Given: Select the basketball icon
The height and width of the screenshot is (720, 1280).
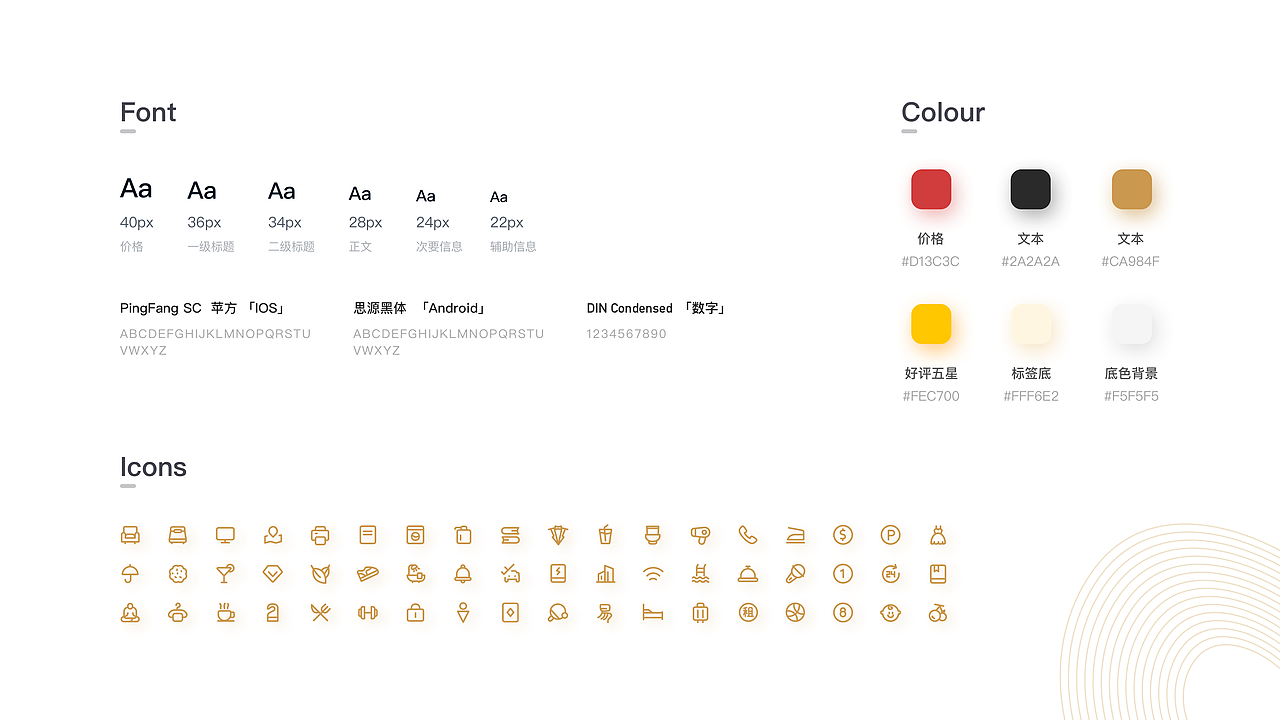Looking at the screenshot, I should click(x=795, y=613).
